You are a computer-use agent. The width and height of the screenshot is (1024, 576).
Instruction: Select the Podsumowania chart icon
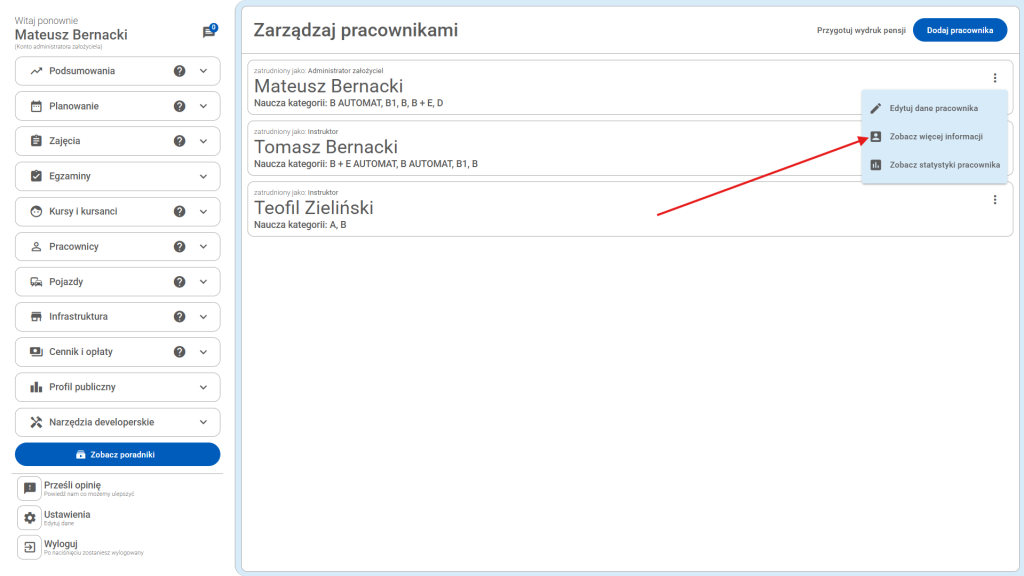34,70
